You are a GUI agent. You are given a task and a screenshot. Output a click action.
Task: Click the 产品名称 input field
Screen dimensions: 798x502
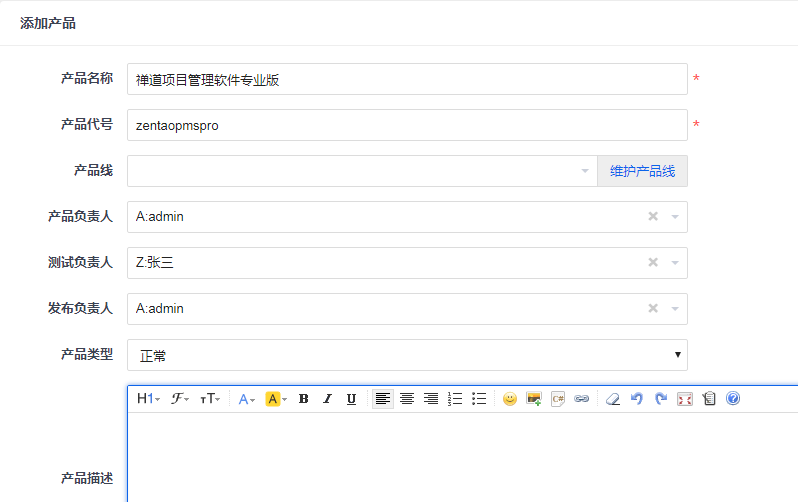coord(407,79)
